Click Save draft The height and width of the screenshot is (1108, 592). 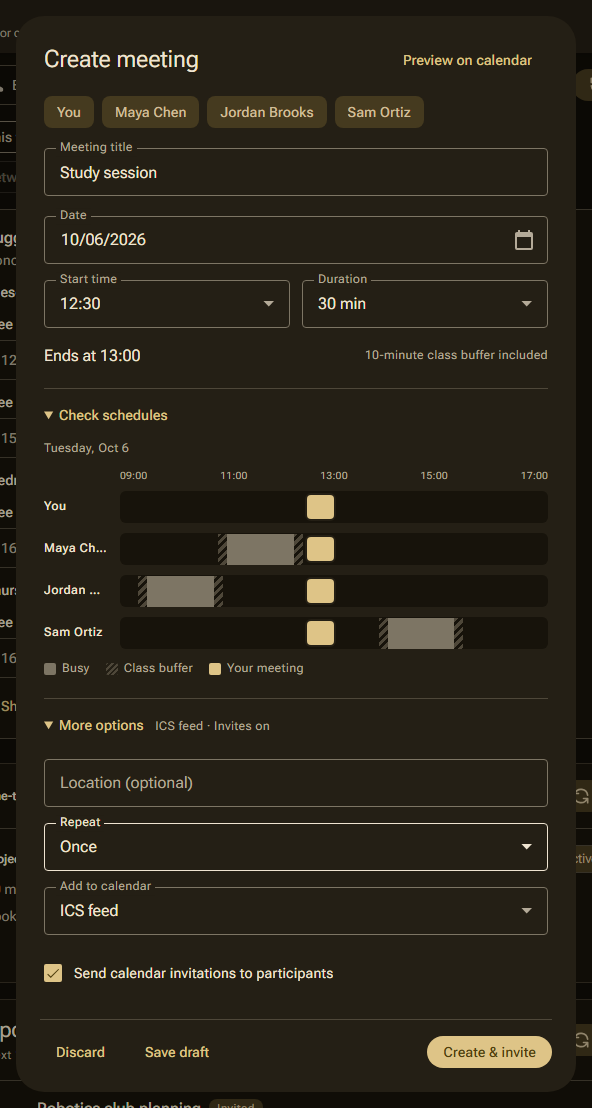(x=177, y=1052)
